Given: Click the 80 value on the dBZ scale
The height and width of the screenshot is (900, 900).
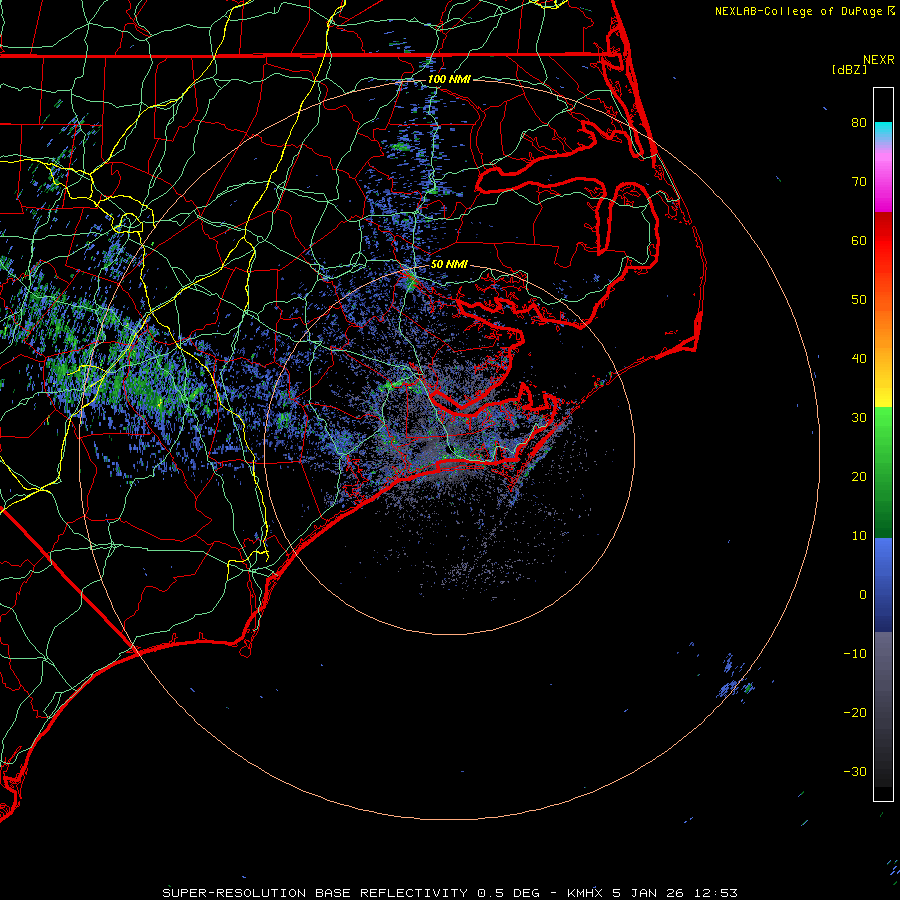Looking at the screenshot, I should point(859,123).
